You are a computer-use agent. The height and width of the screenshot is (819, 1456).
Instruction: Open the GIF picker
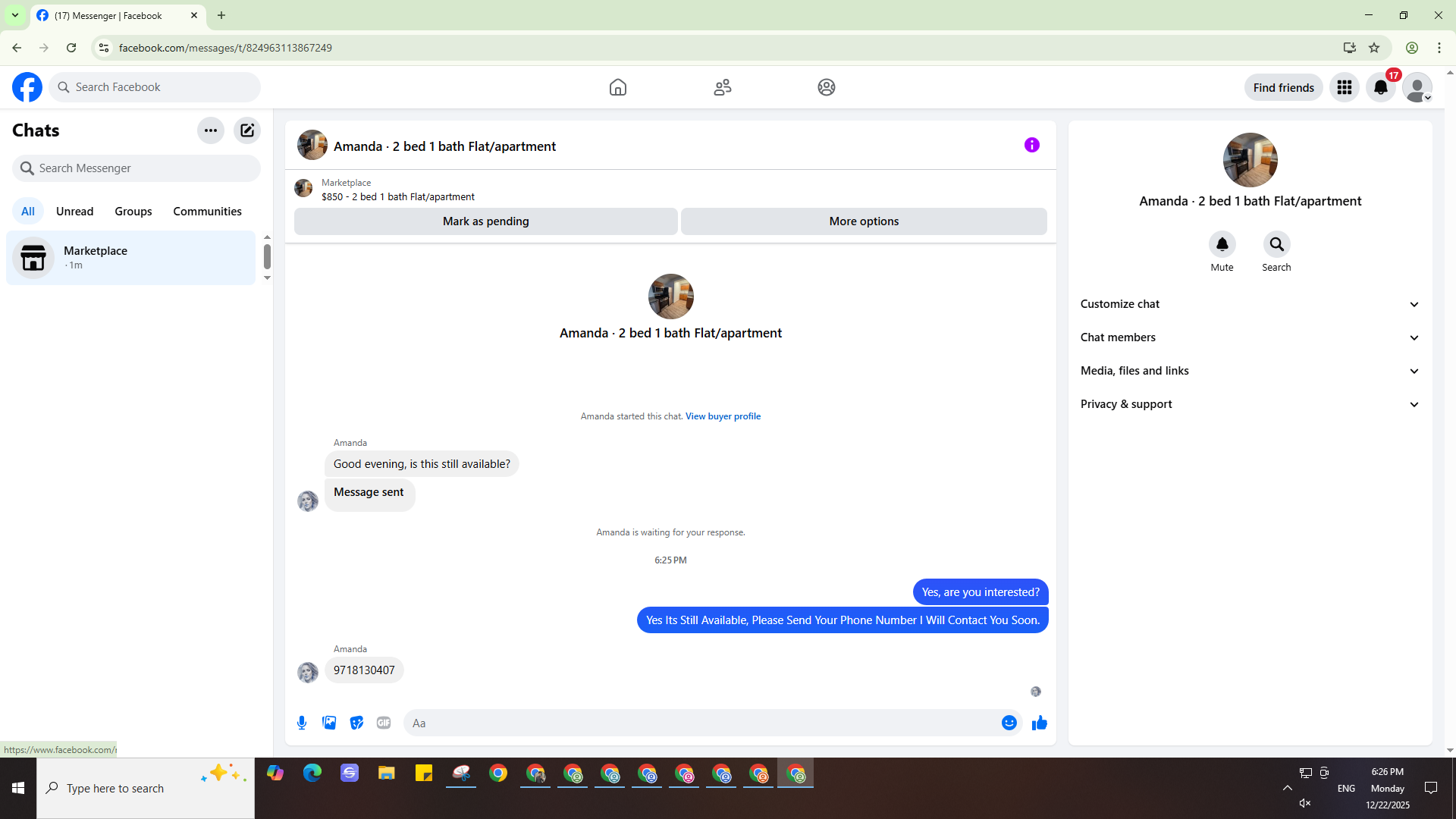[x=384, y=723]
